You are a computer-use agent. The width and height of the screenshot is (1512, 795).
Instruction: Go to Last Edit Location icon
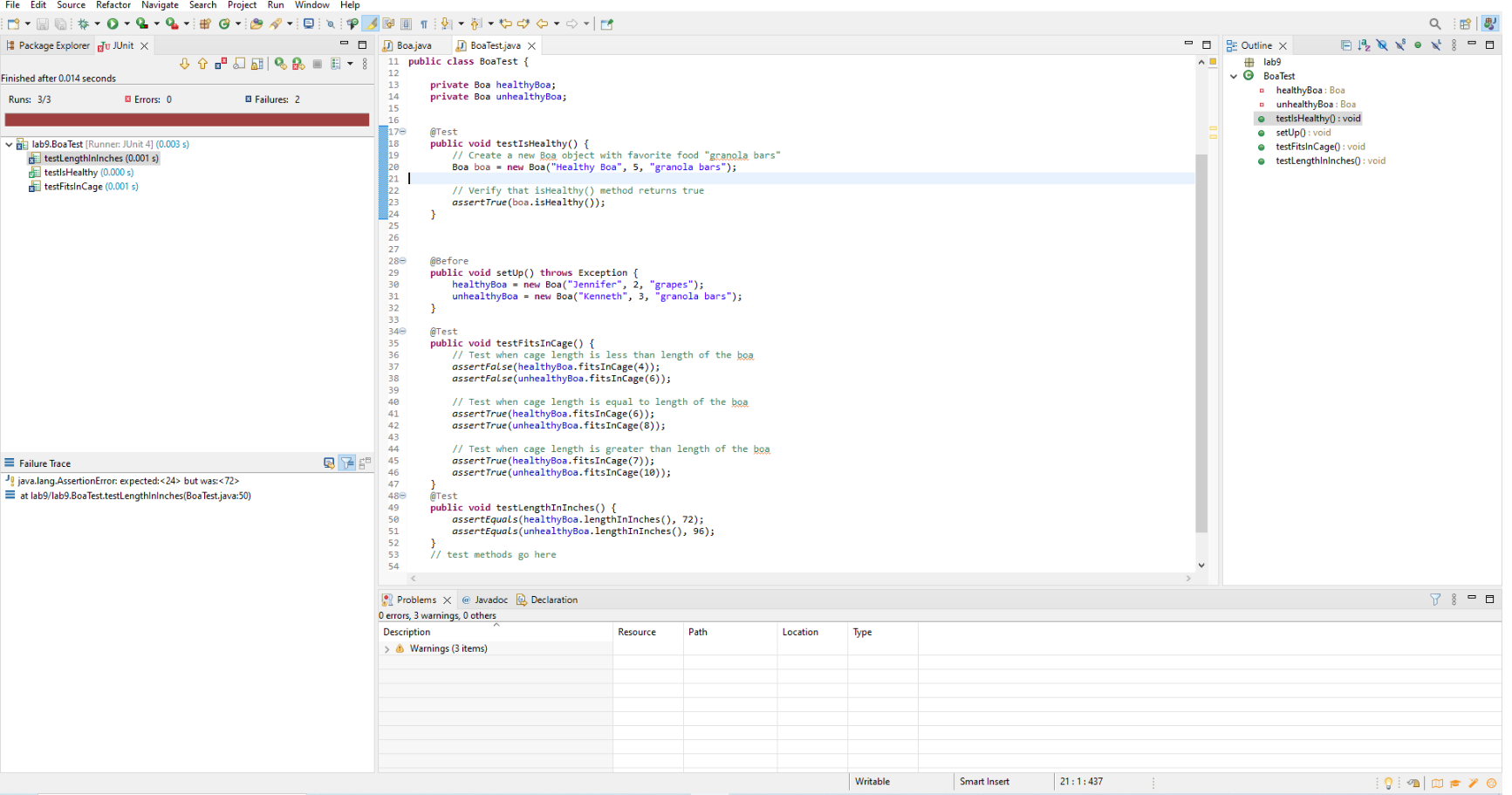pyautogui.click(x=505, y=24)
